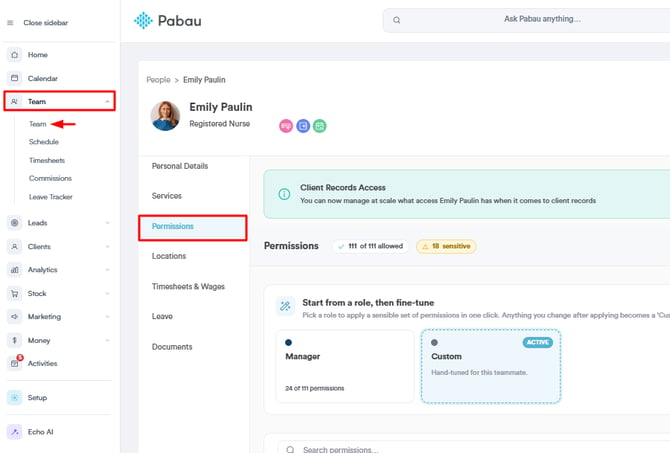670x453 pixels.
Task: Switch to the Locations tab
Action: click(169, 256)
